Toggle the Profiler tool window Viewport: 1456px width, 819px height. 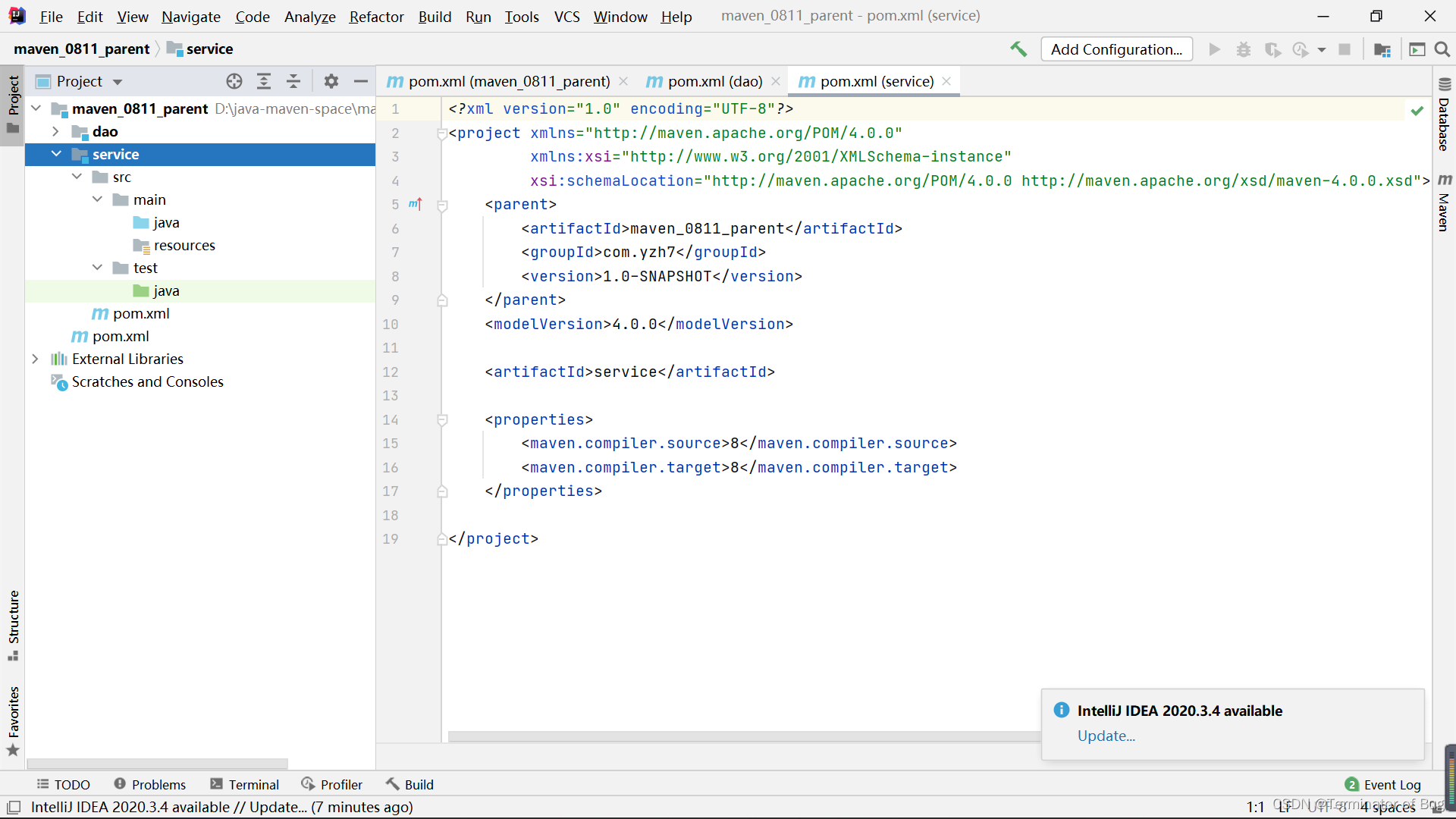[332, 785]
